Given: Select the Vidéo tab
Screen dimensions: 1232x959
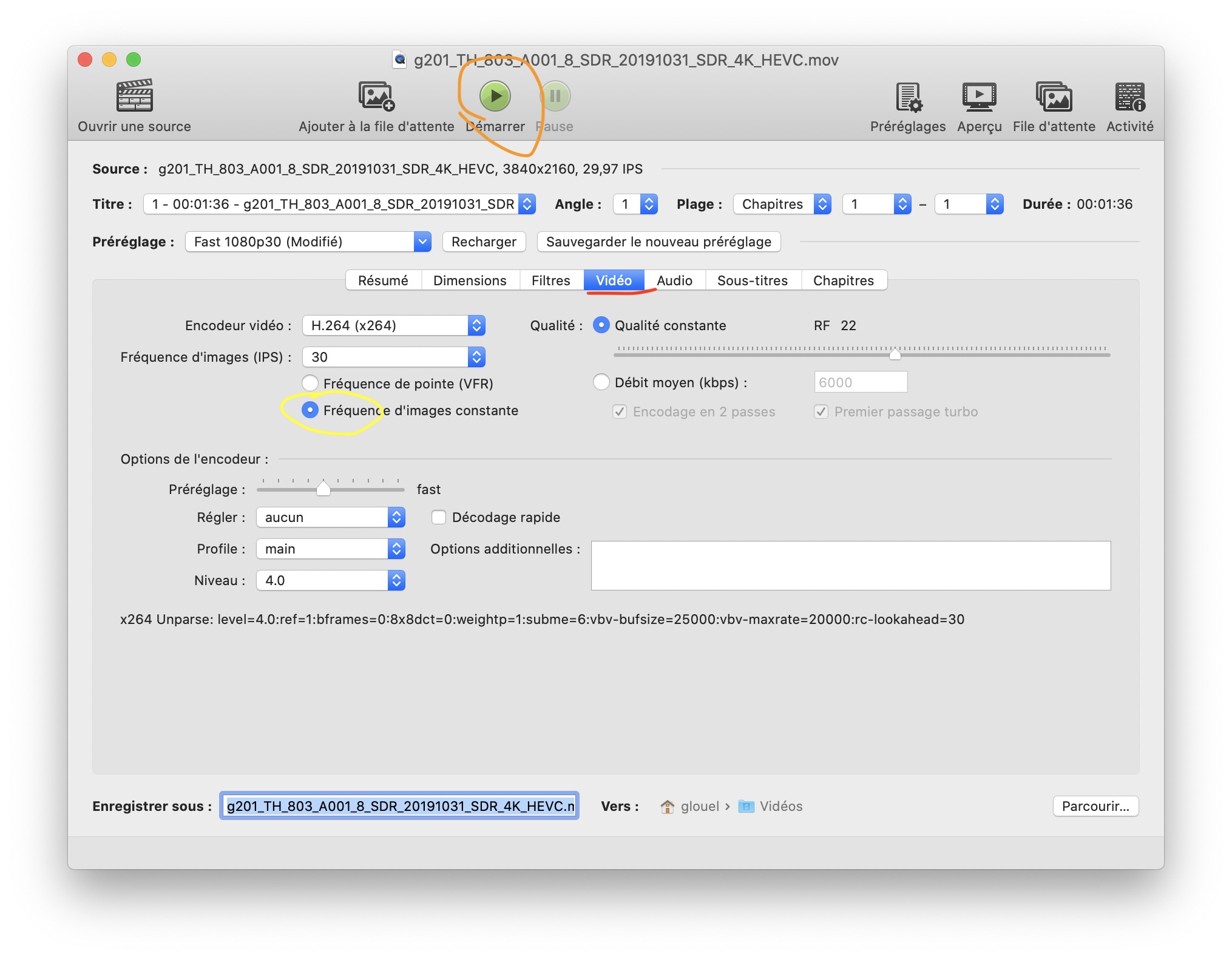Looking at the screenshot, I should click(614, 280).
